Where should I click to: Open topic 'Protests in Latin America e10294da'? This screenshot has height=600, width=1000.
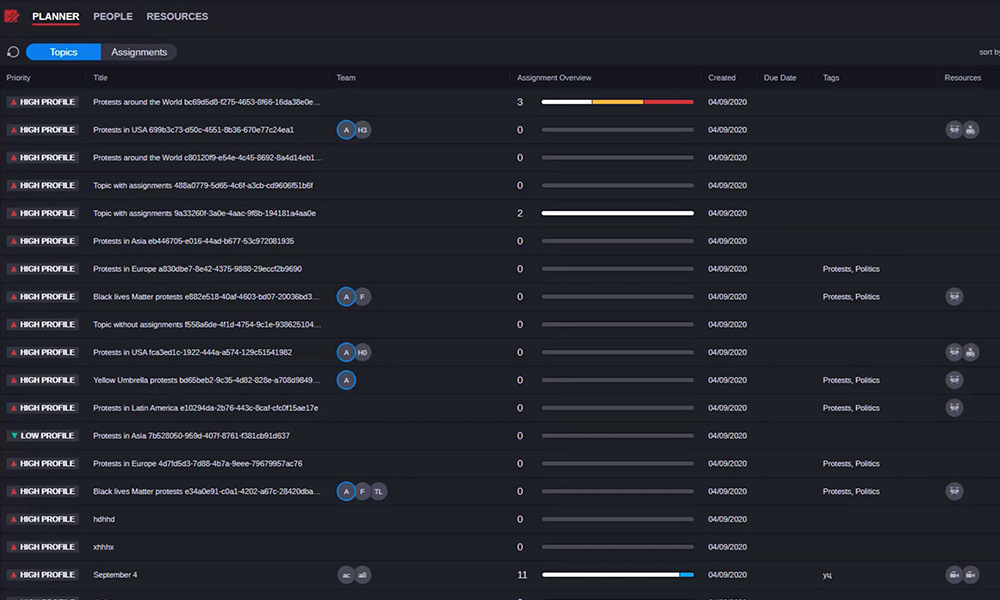click(x=205, y=408)
